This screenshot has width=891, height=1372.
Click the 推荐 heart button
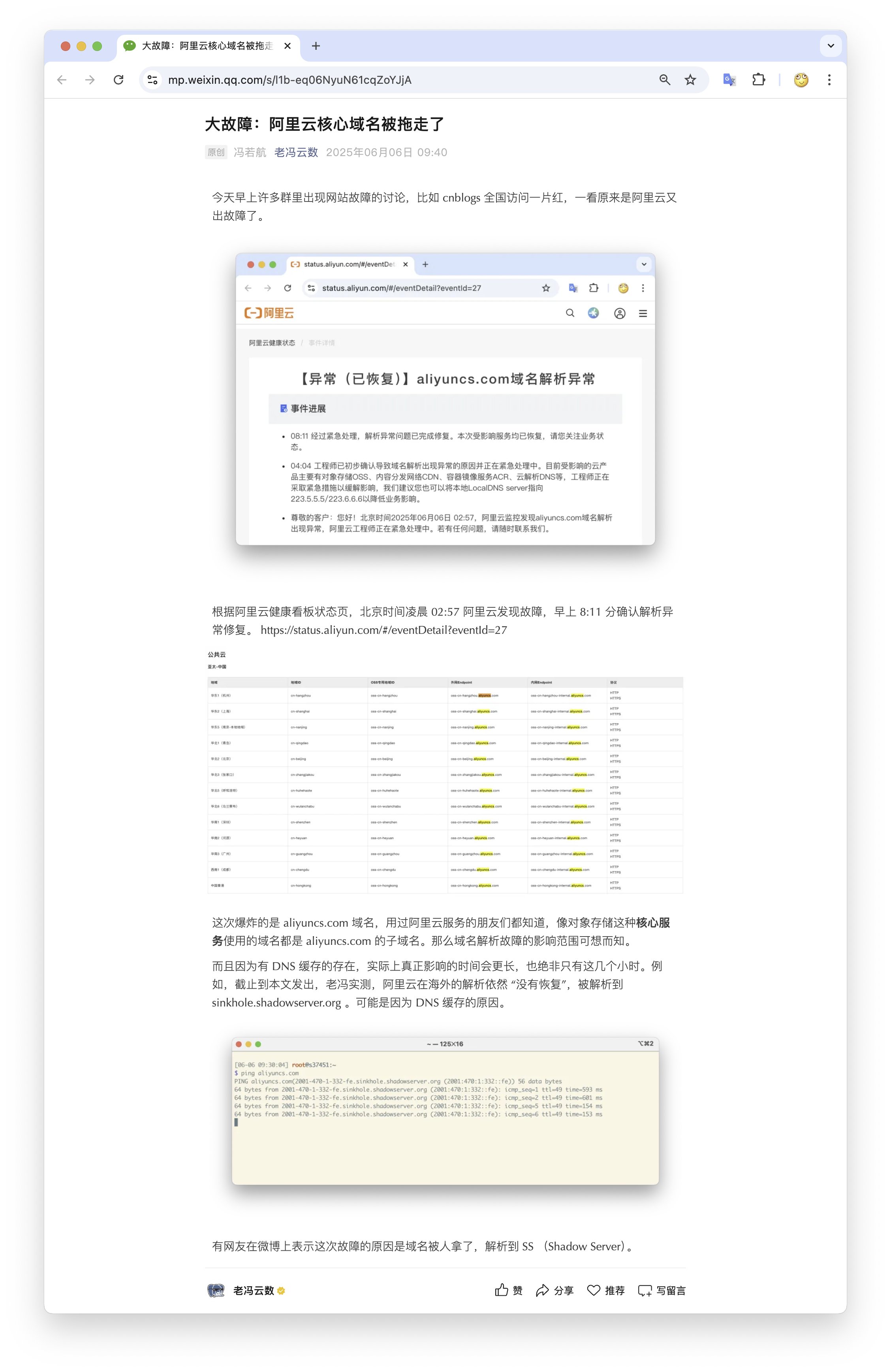(x=606, y=1290)
